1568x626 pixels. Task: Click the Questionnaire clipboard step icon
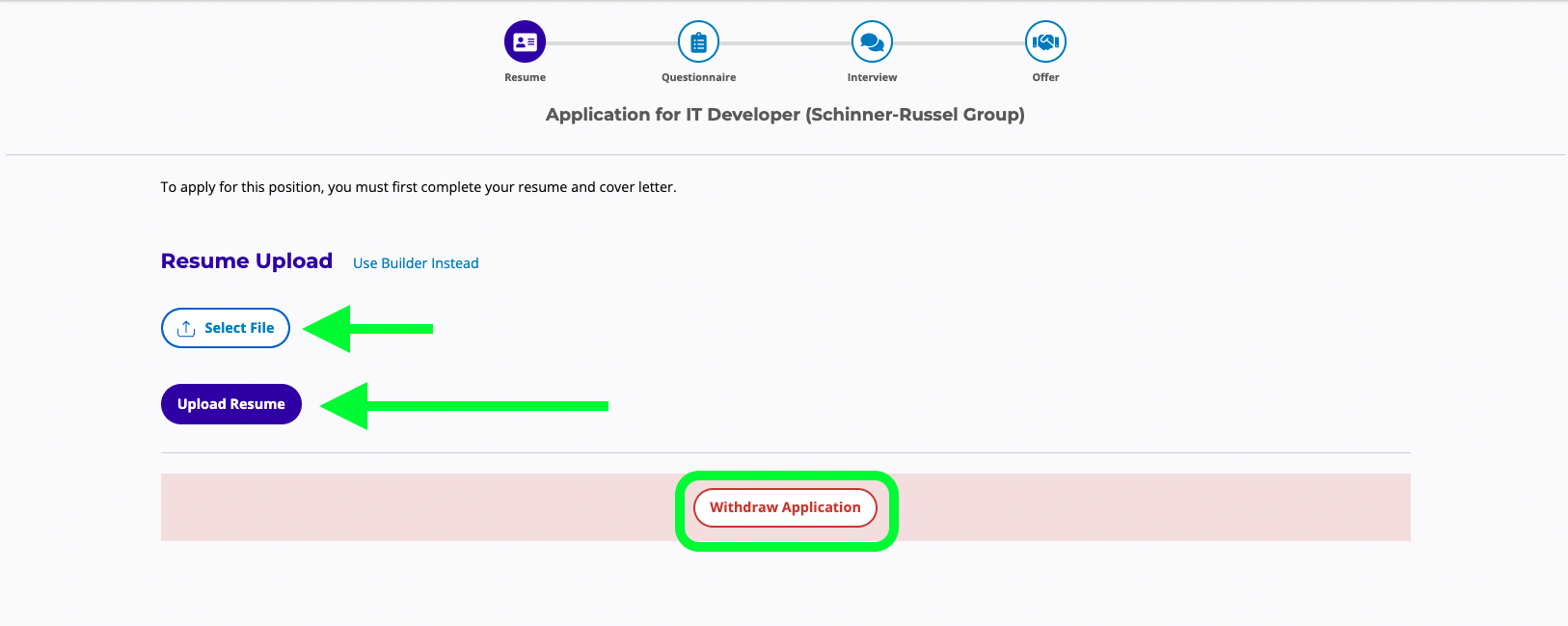tap(698, 42)
